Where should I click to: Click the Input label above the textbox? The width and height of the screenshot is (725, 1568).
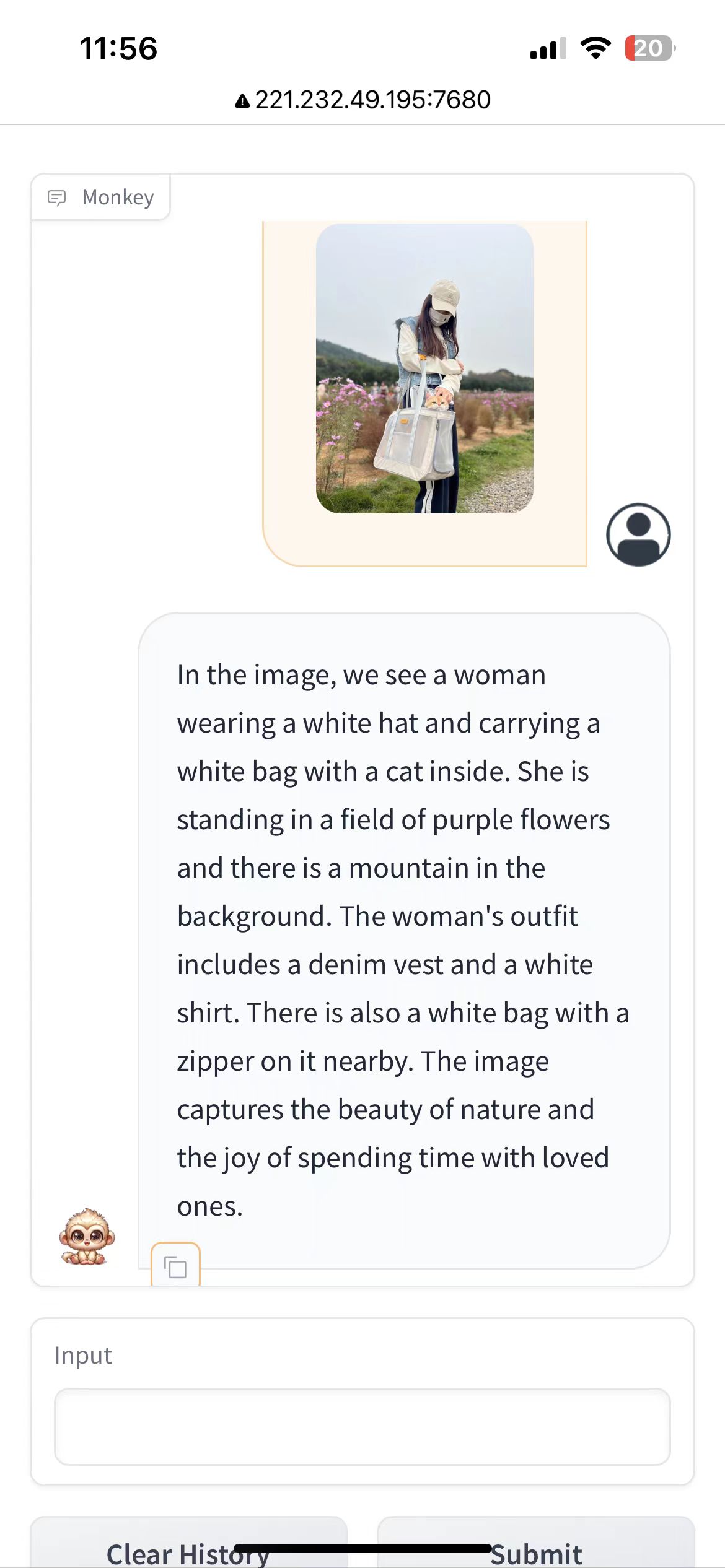[83, 1356]
